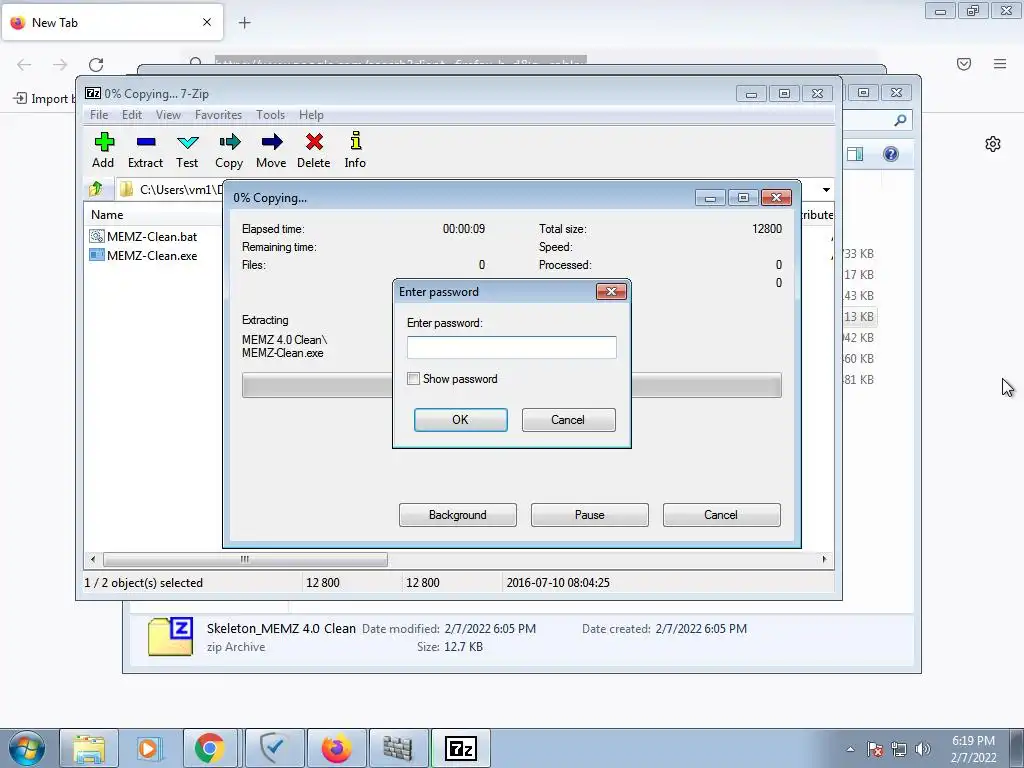Open the new tab settings gear
The image size is (1024, 768).
pyautogui.click(x=993, y=144)
